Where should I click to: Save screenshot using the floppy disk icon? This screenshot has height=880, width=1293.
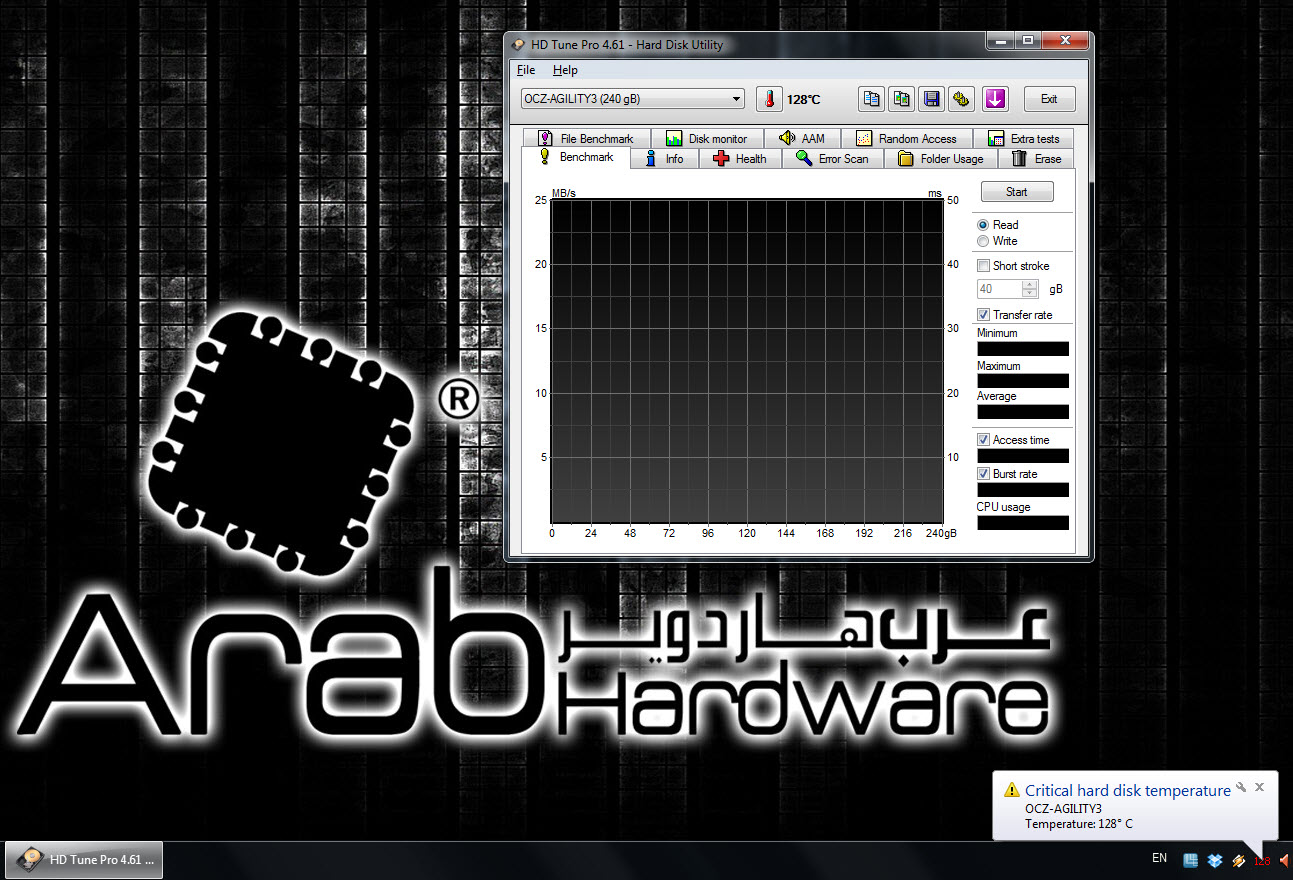(x=932, y=99)
